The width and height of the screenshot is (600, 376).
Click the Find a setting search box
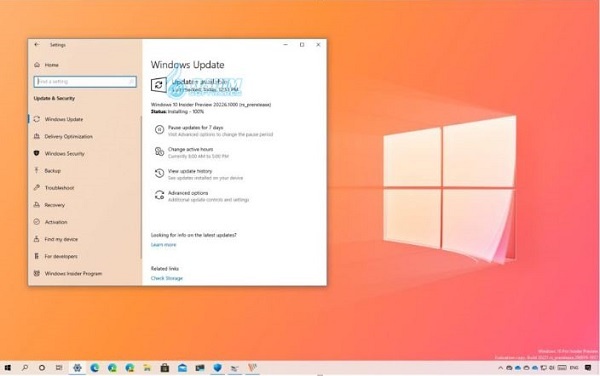[x=85, y=81]
